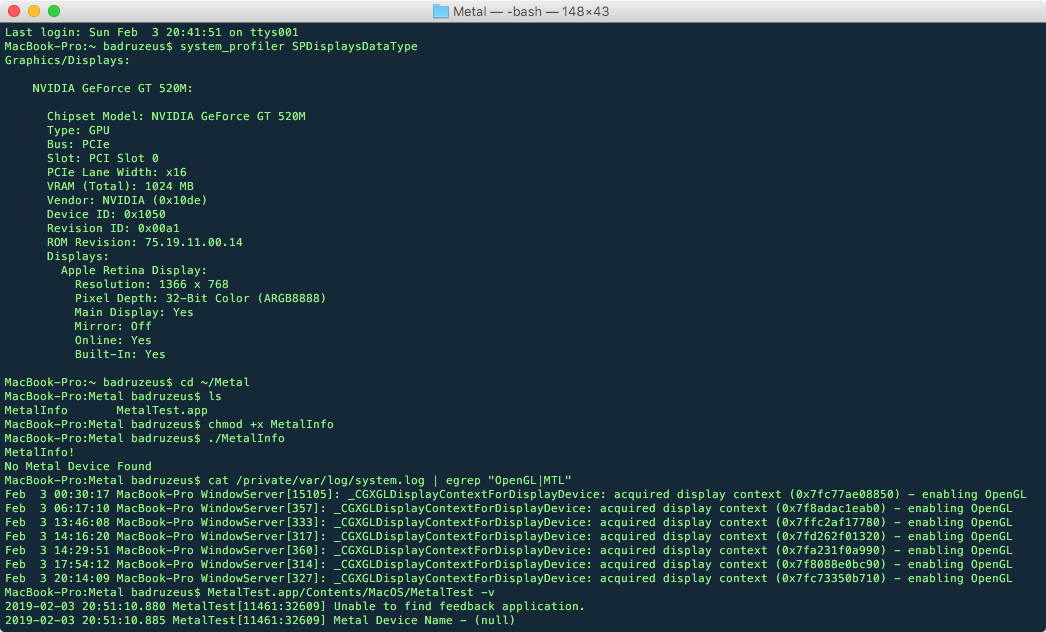This screenshot has height=632, width=1046.
Task: Click the 'Last login: Sun Feb 3 20:41:51' line
Action: click(151, 32)
